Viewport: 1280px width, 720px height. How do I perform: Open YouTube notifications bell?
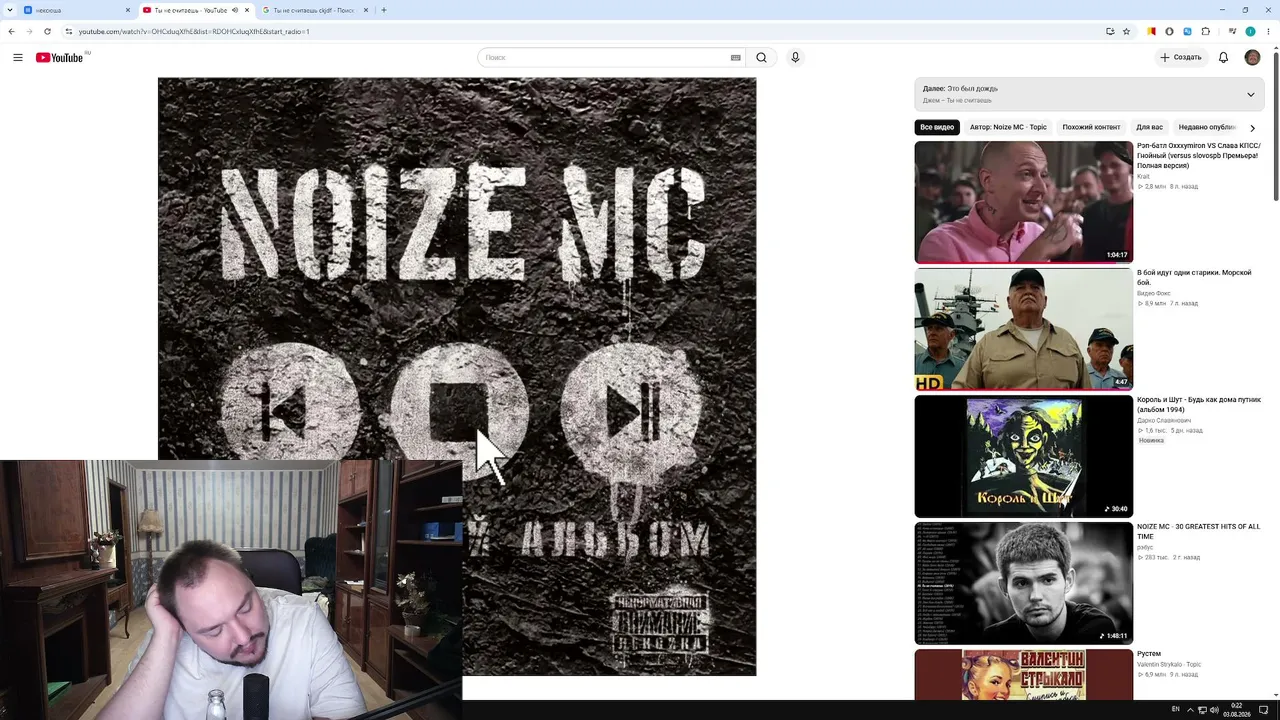[1223, 58]
